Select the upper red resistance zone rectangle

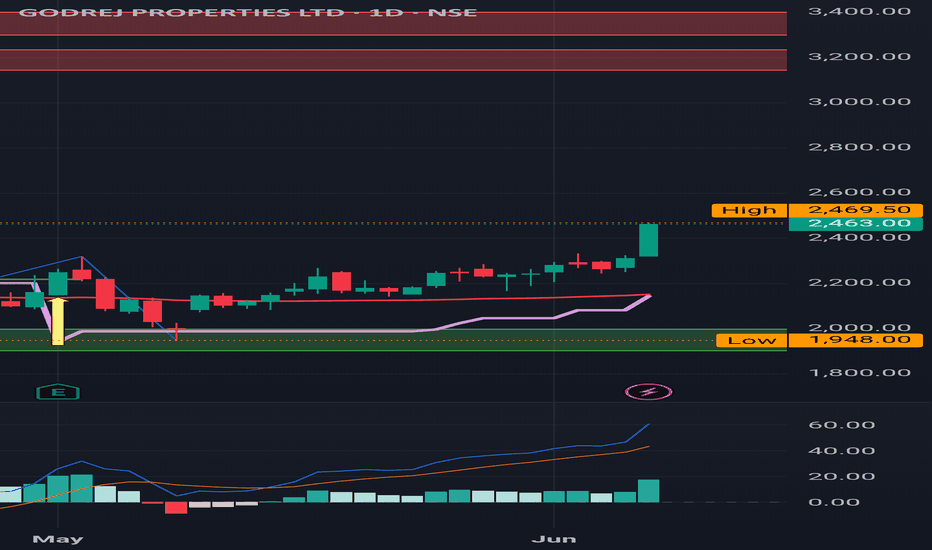(x=393, y=24)
